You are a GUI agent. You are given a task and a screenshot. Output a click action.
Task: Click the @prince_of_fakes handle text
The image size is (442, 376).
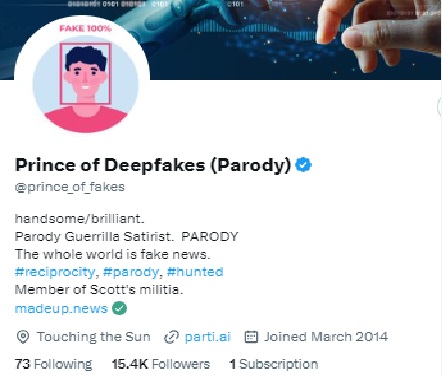point(70,187)
